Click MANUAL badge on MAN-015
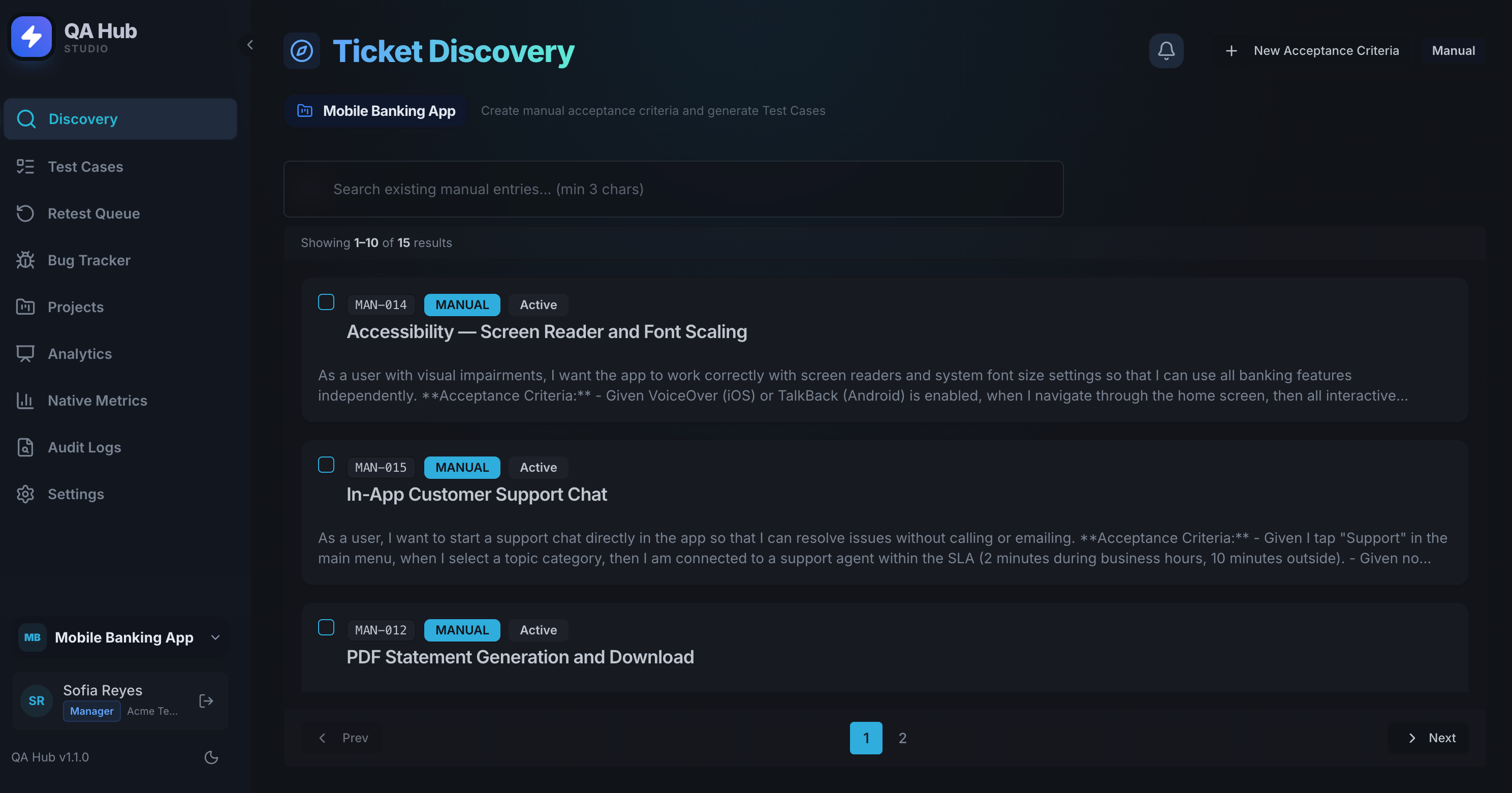The width and height of the screenshot is (1512, 793). click(462, 468)
